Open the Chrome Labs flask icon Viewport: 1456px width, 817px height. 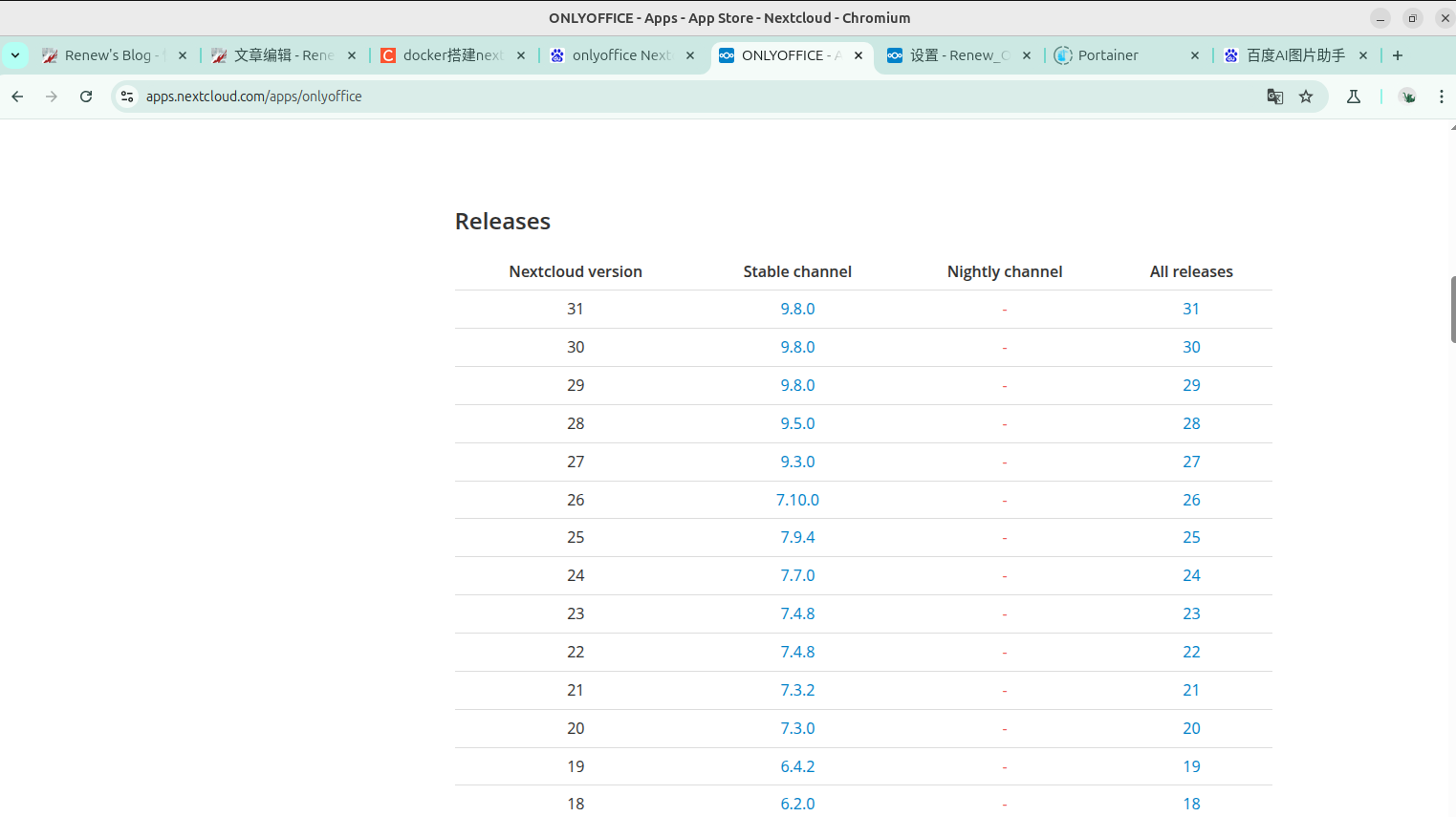[x=1354, y=97]
